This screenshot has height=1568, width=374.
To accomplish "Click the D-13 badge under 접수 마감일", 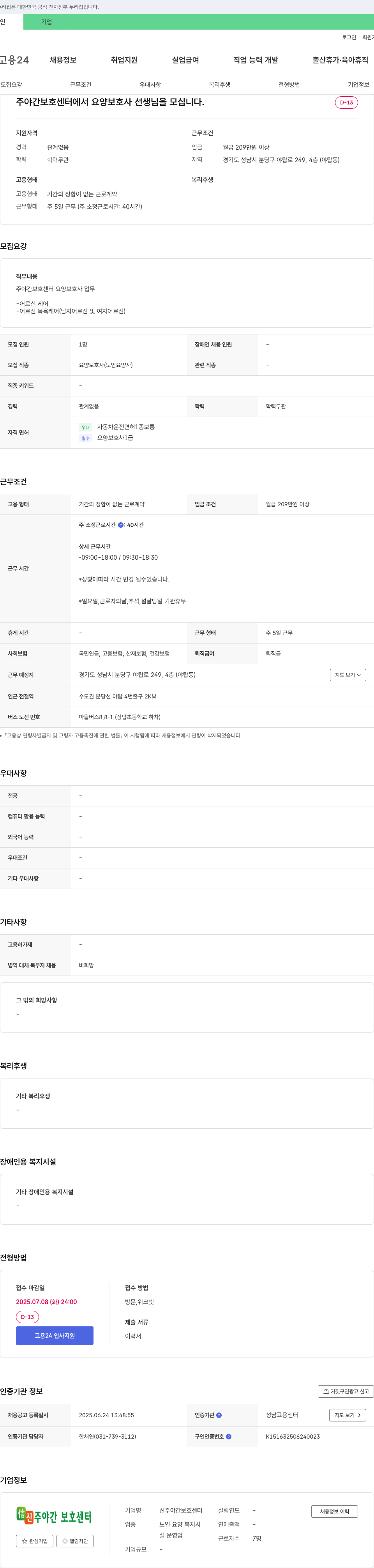I will (x=27, y=1317).
